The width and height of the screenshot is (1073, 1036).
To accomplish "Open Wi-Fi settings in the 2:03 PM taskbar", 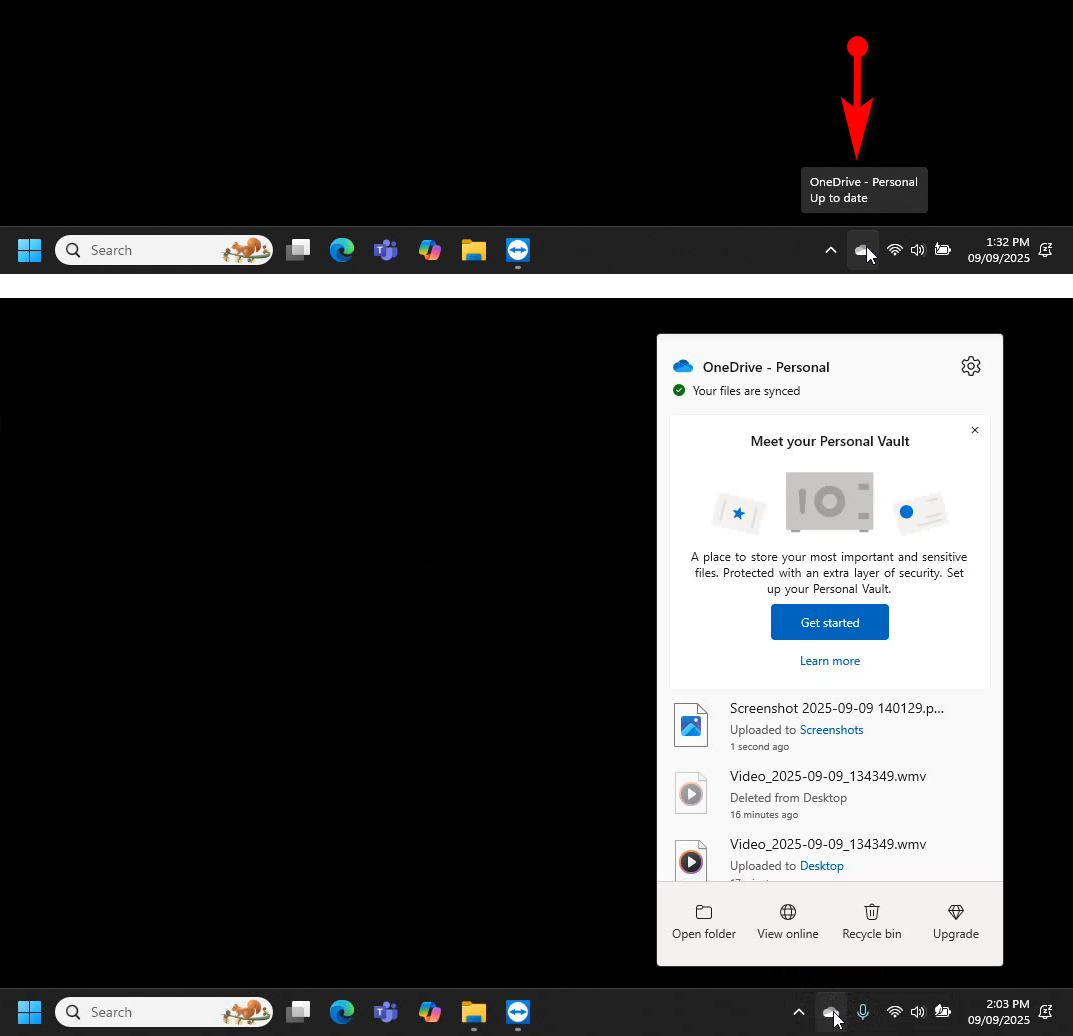I will pyautogui.click(x=894, y=1011).
